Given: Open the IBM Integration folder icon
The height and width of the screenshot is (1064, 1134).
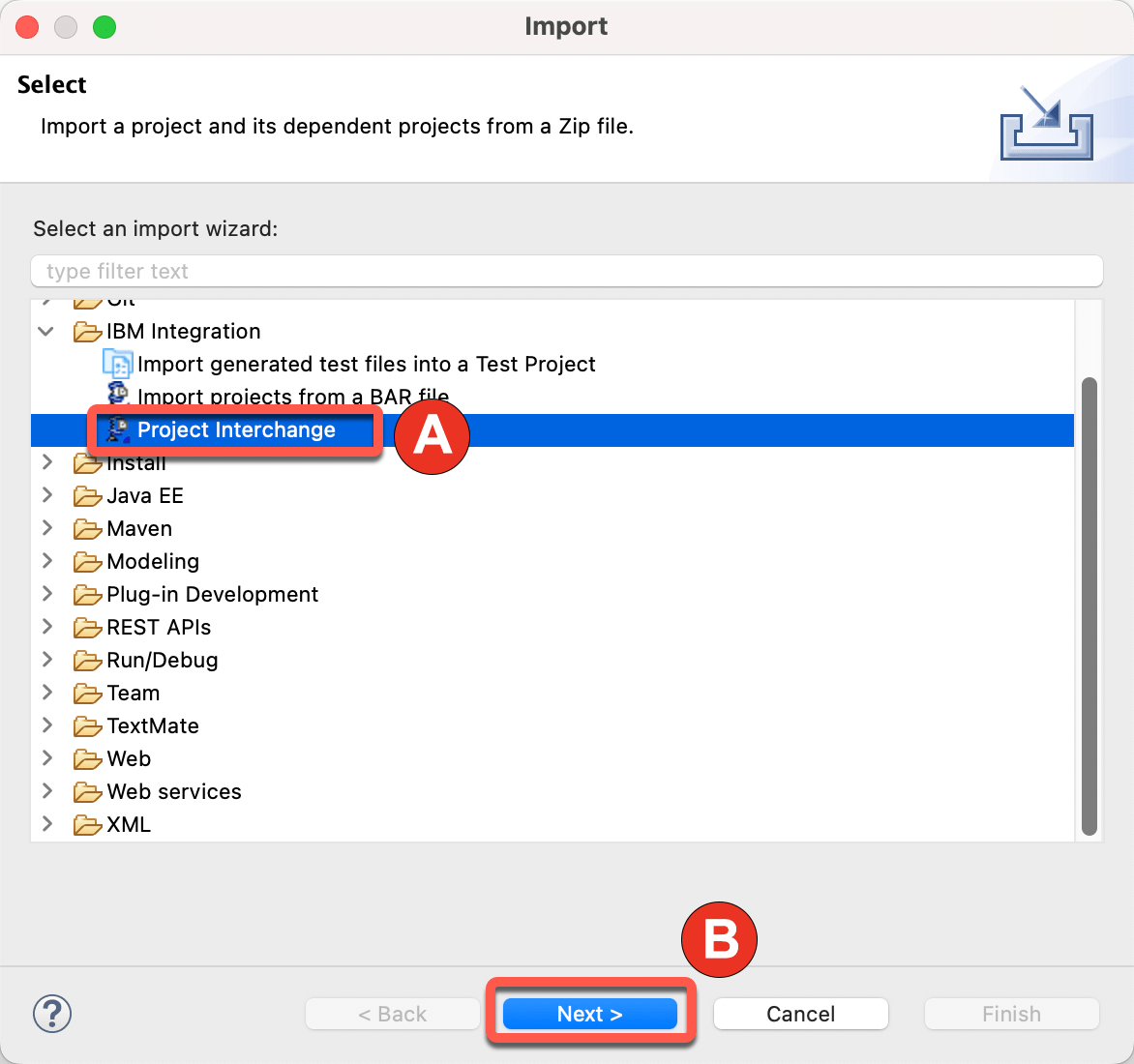Looking at the screenshot, I should 88,331.
